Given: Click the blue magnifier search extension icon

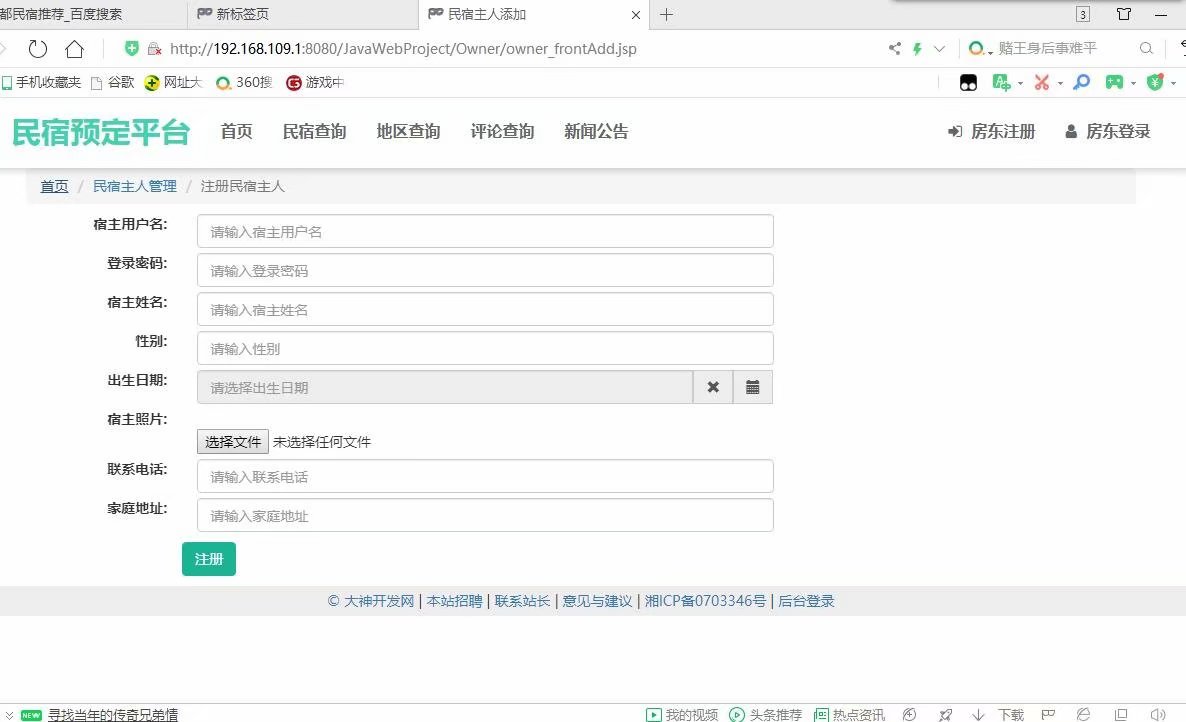Looking at the screenshot, I should click(1082, 82).
